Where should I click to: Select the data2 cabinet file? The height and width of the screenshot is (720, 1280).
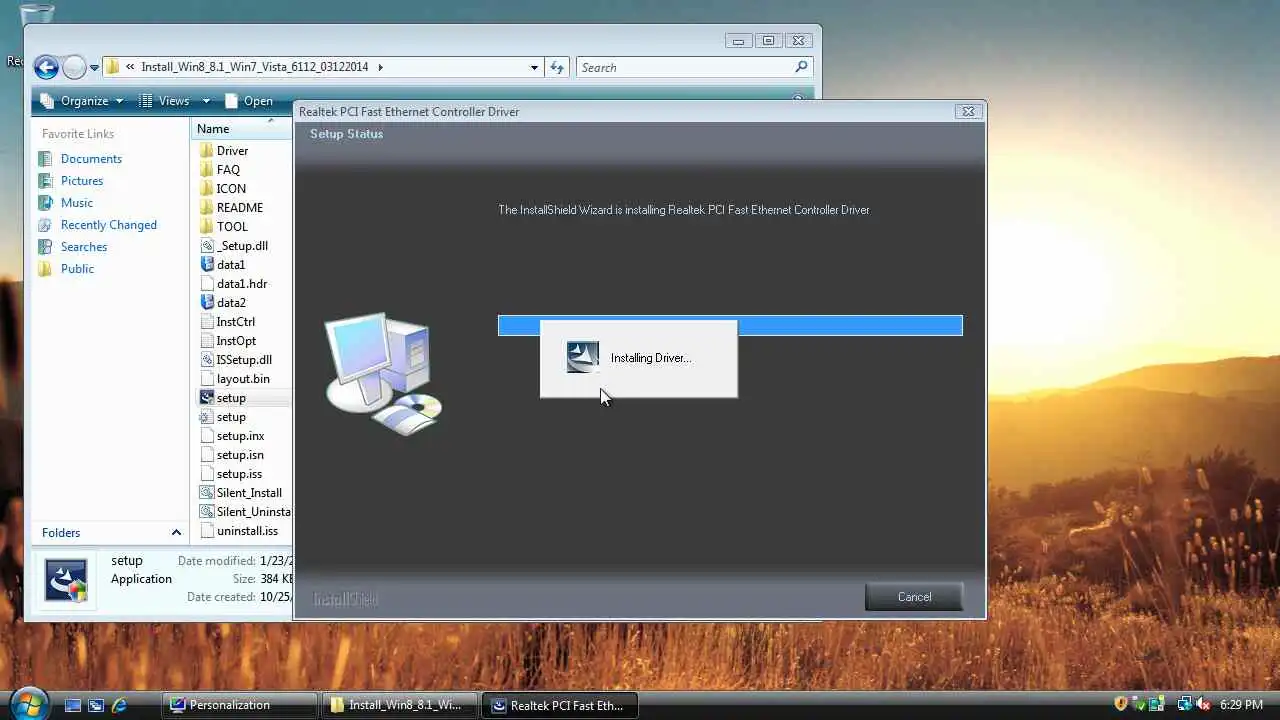pyautogui.click(x=223, y=303)
